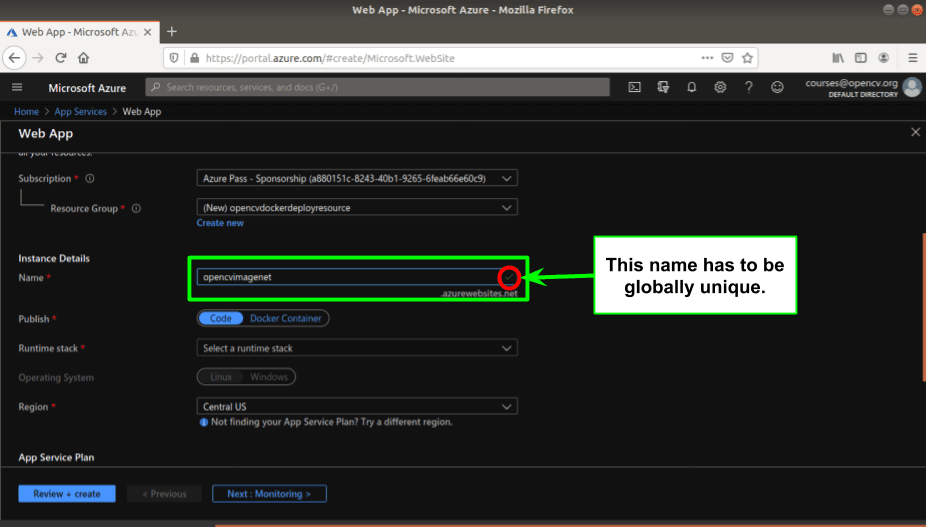
Task: Open a new browser tab
Action: [x=171, y=32]
